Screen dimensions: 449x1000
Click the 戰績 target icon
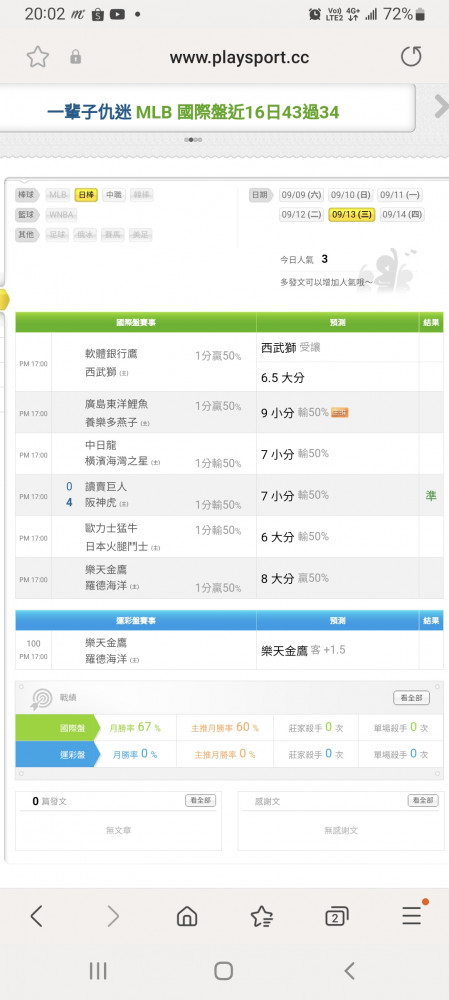pos(41,699)
